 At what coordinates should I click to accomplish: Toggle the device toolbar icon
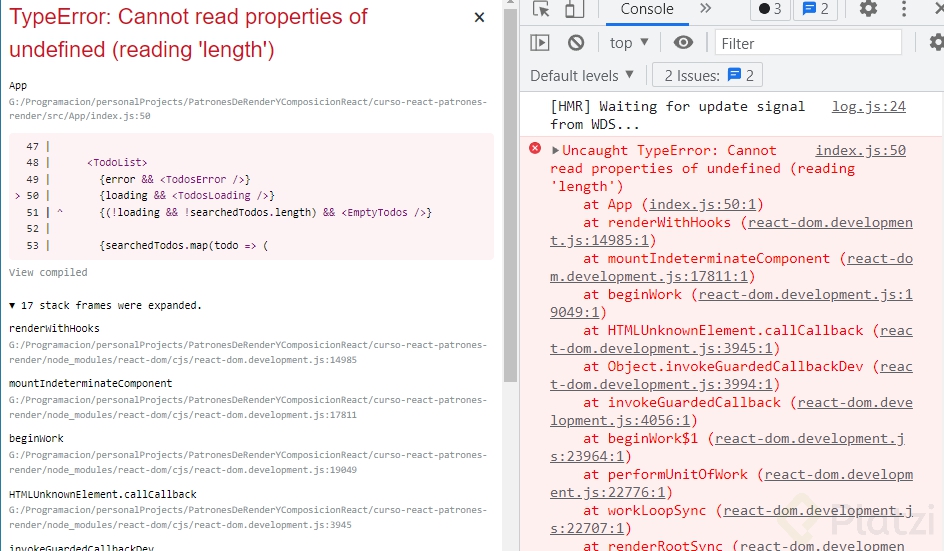(x=574, y=9)
